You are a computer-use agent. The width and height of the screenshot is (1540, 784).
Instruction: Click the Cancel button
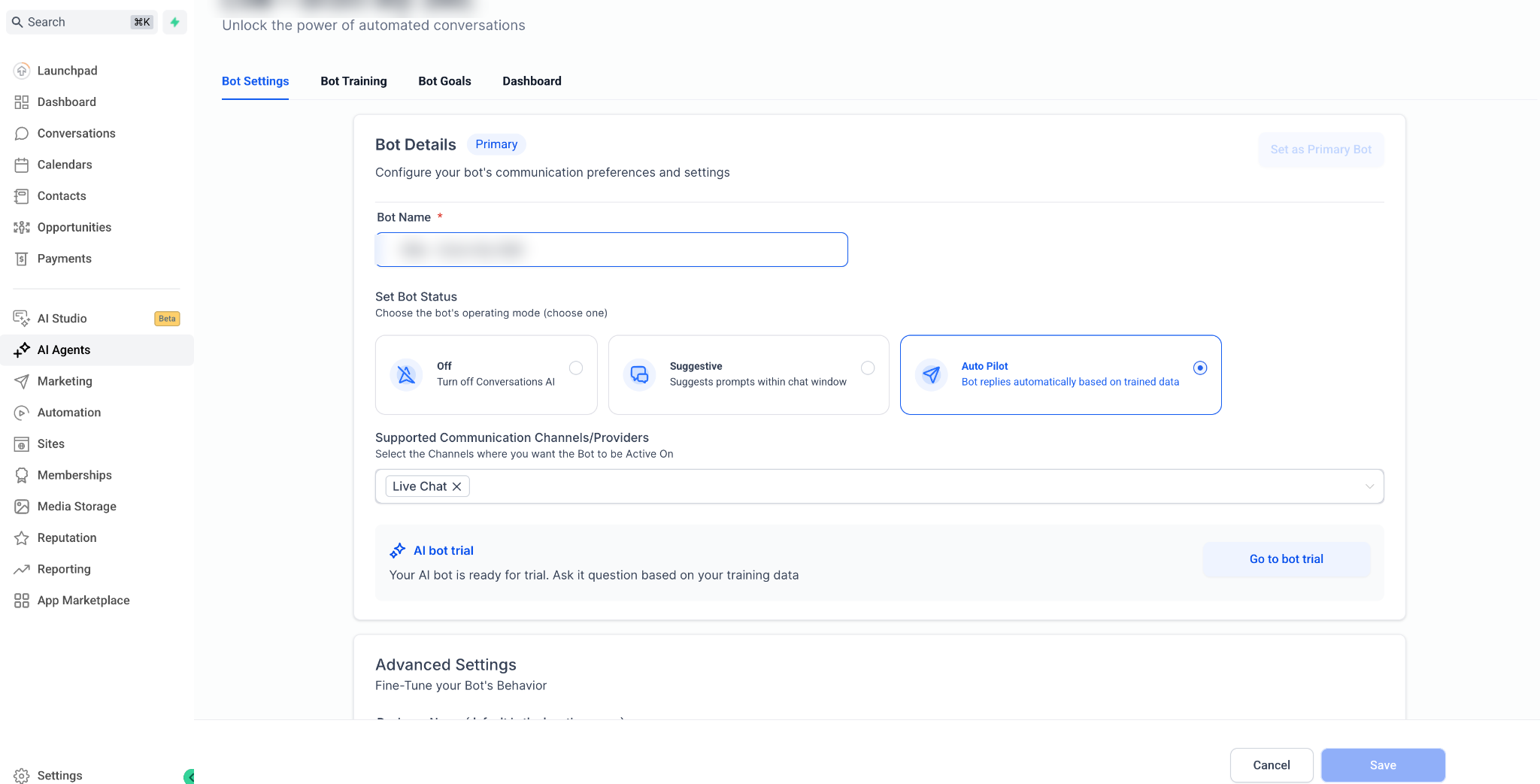1271,765
